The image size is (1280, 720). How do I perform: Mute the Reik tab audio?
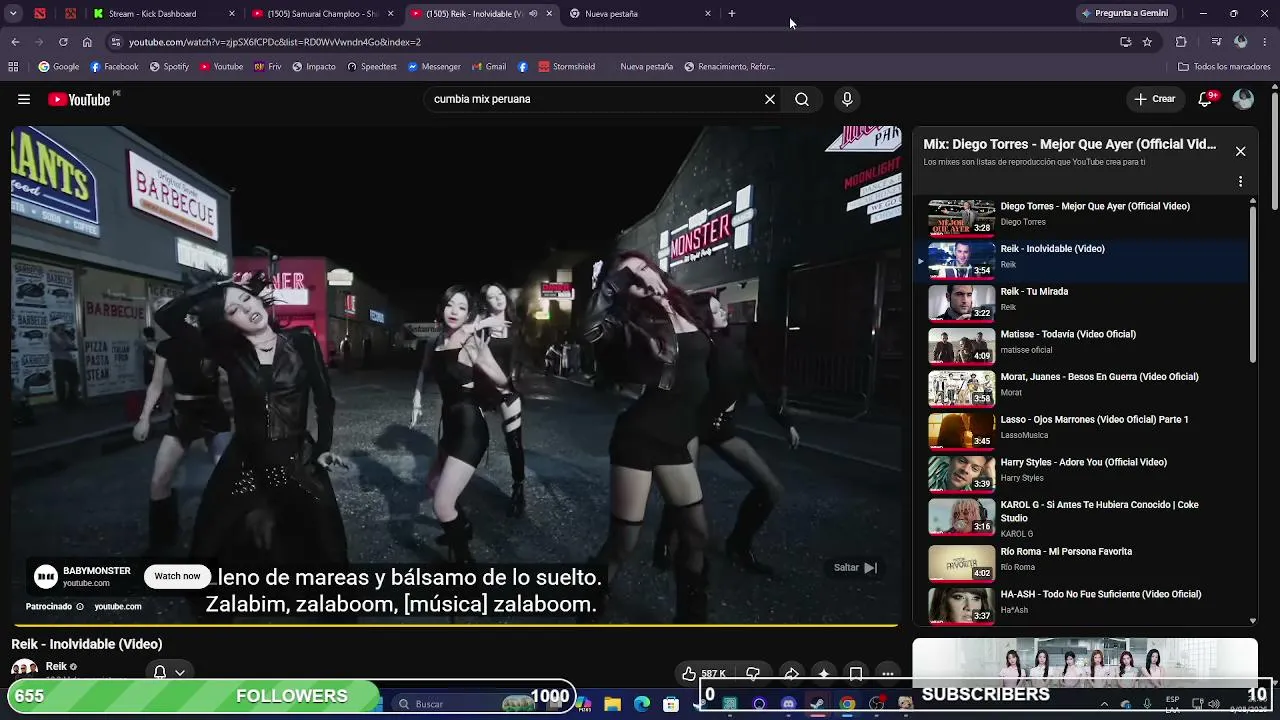click(x=533, y=14)
